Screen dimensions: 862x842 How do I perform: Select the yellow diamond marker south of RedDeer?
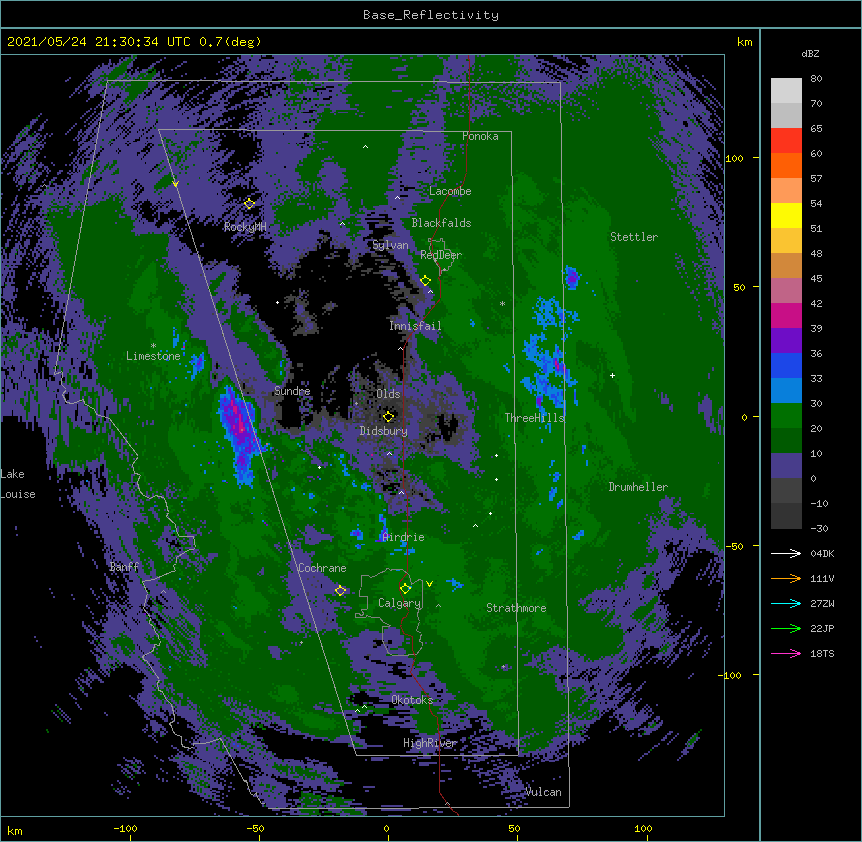(x=426, y=281)
